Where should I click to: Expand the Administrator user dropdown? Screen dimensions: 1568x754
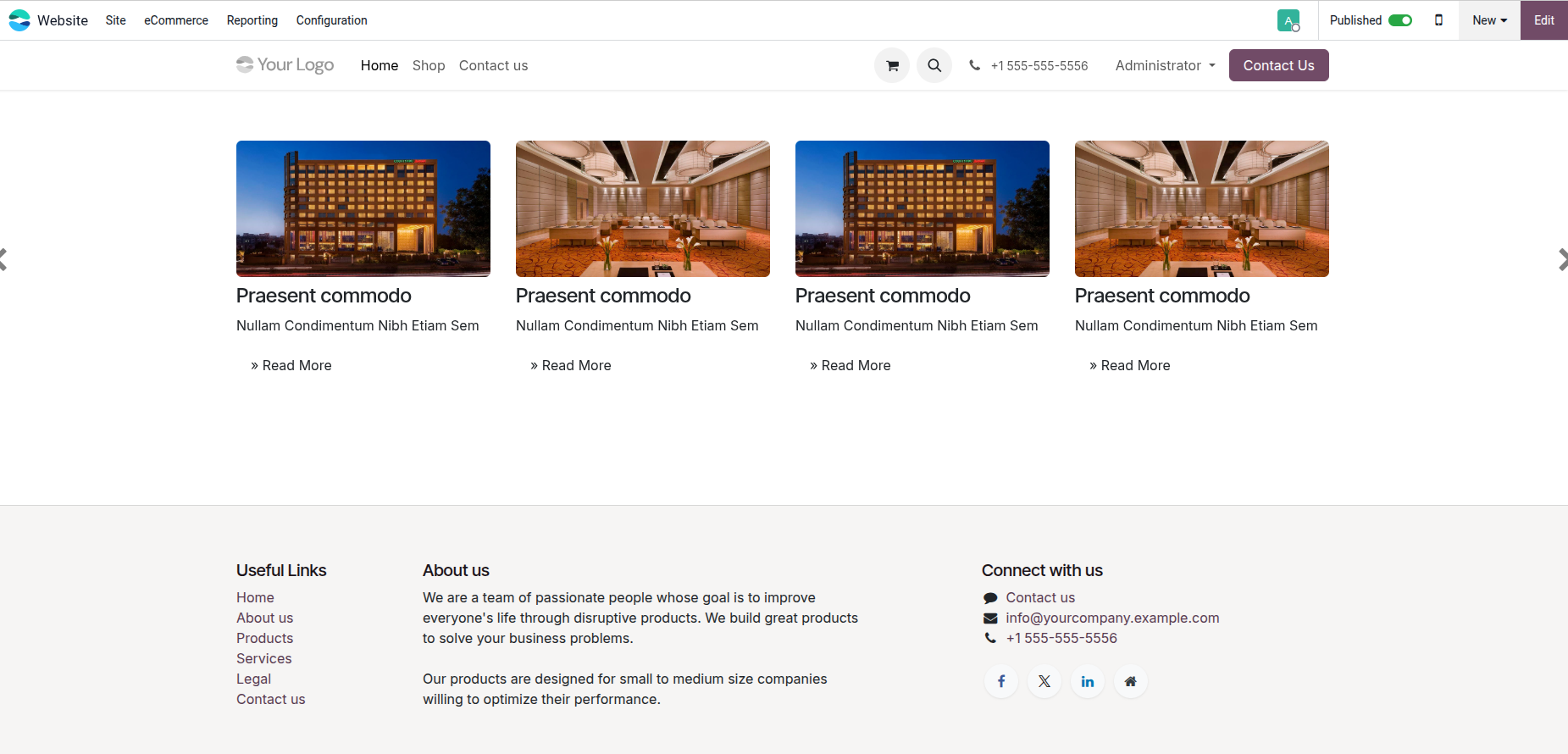click(x=1166, y=65)
